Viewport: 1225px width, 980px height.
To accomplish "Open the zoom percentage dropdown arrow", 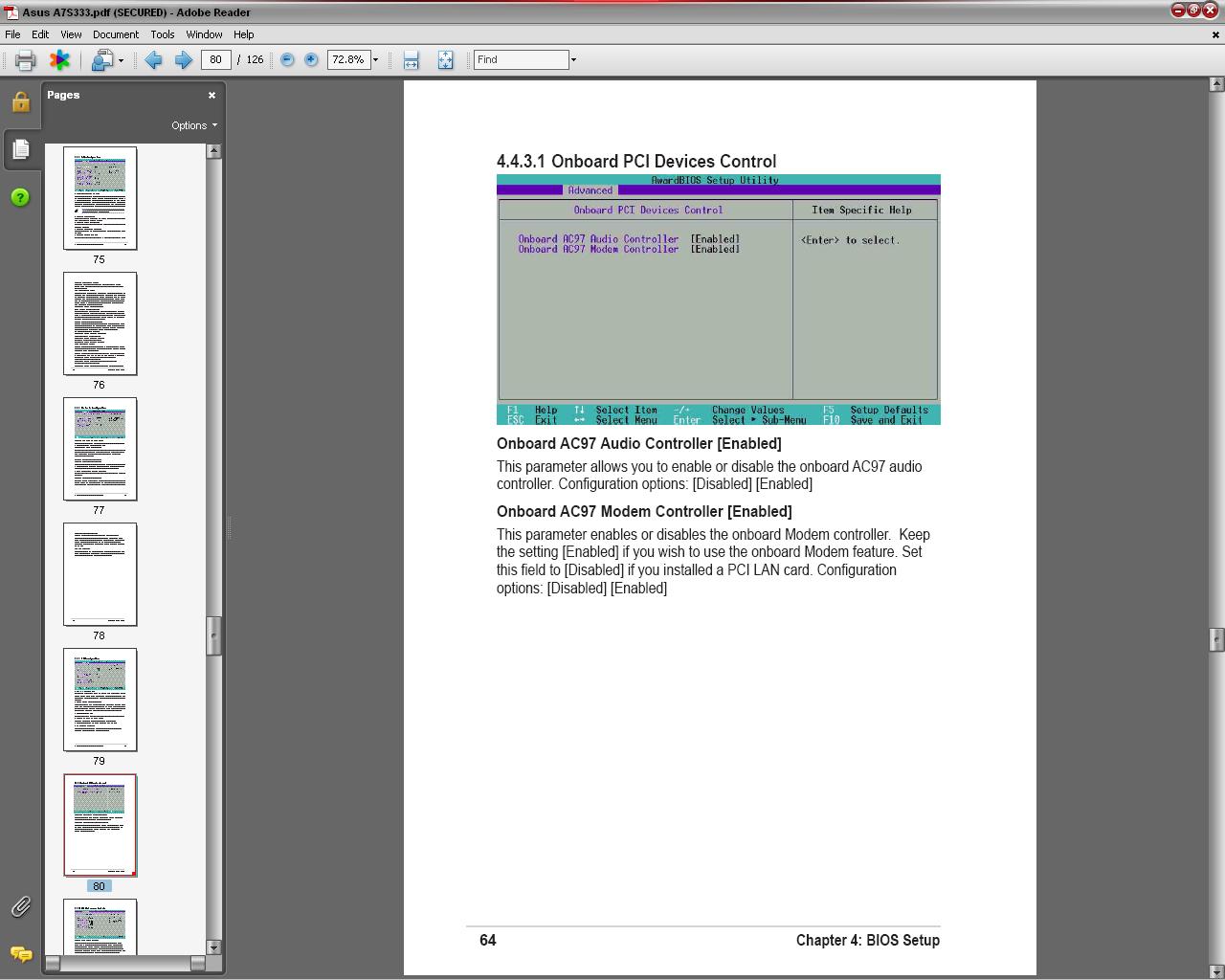I will pos(375,59).
